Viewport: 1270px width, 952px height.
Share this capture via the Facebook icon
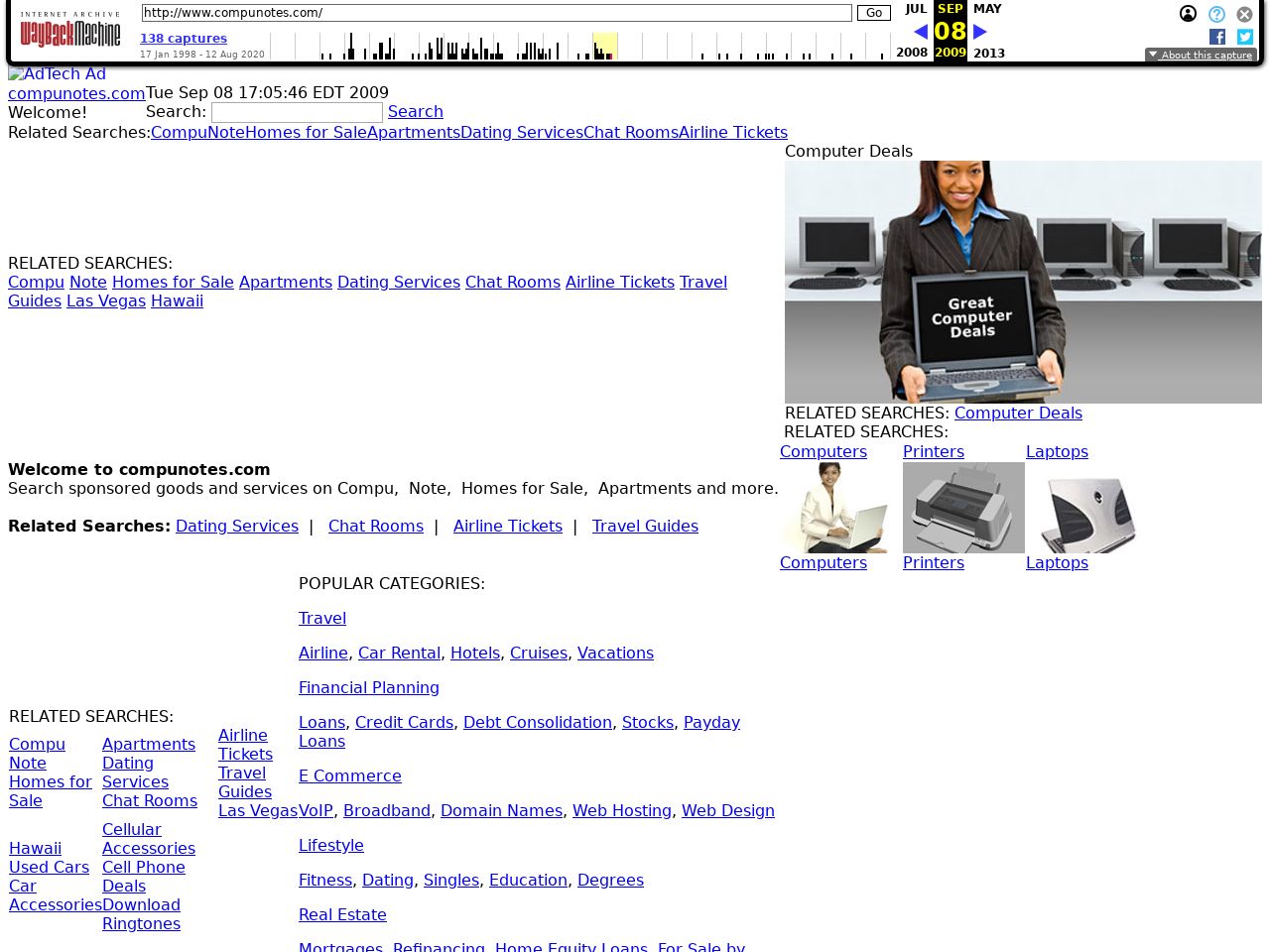point(1217,37)
